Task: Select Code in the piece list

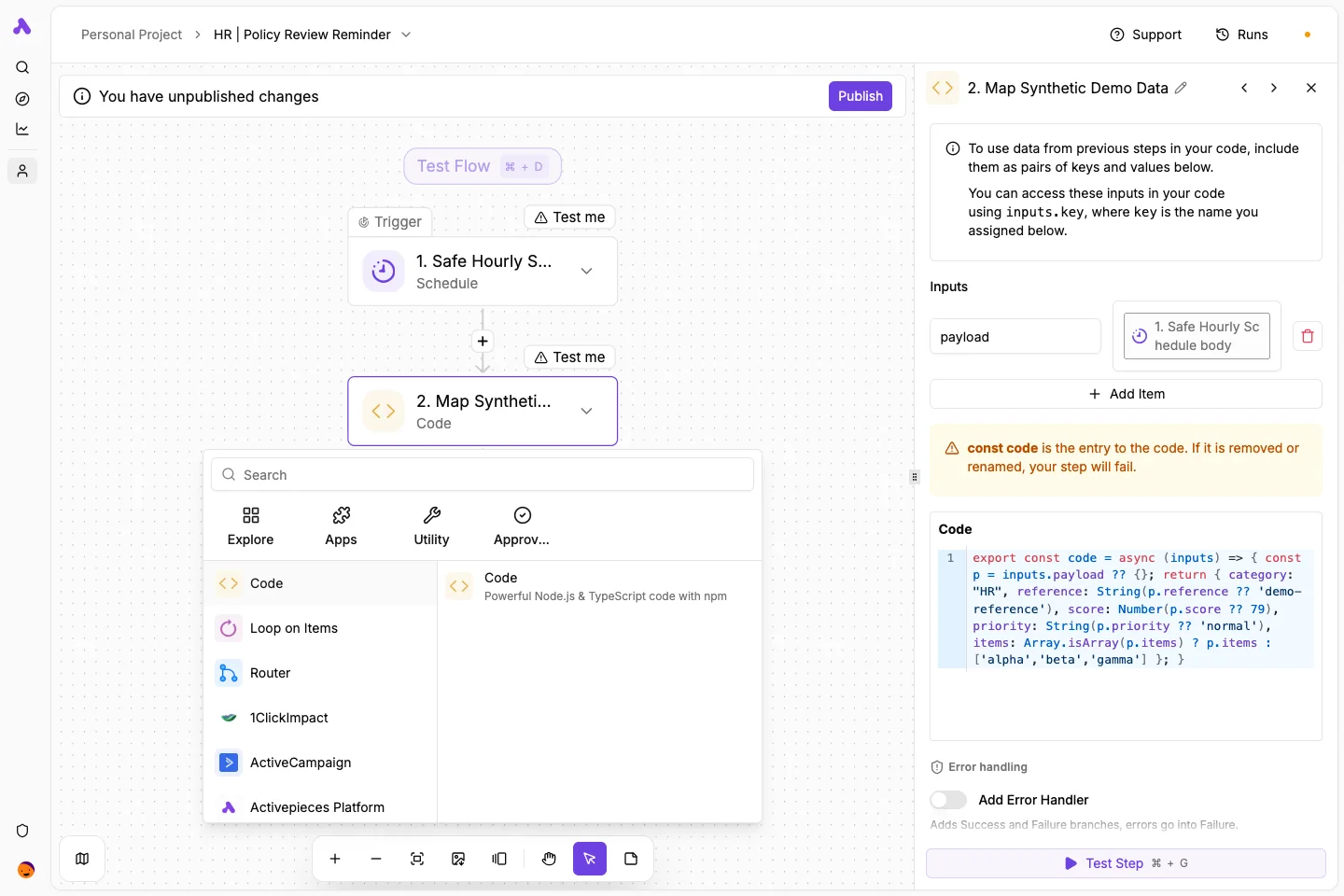Action: tap(320, 583)
